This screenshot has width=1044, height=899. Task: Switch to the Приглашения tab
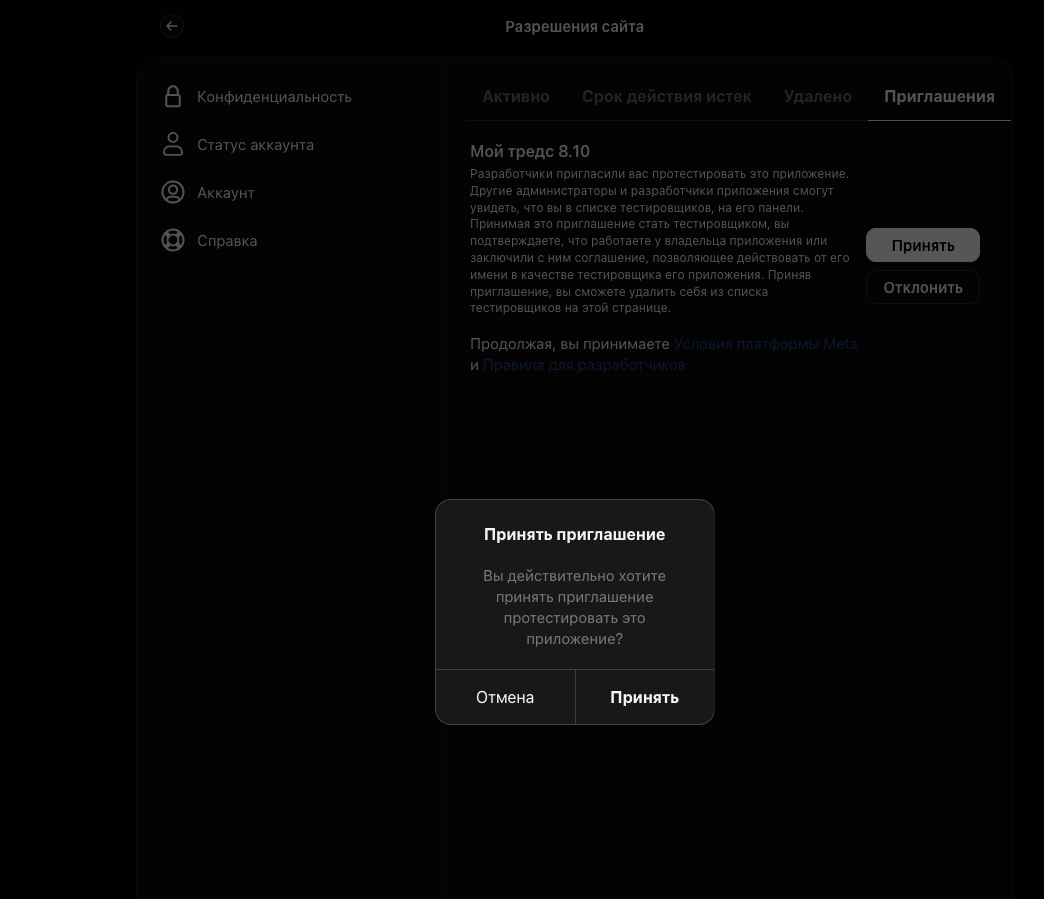(939, 97)
